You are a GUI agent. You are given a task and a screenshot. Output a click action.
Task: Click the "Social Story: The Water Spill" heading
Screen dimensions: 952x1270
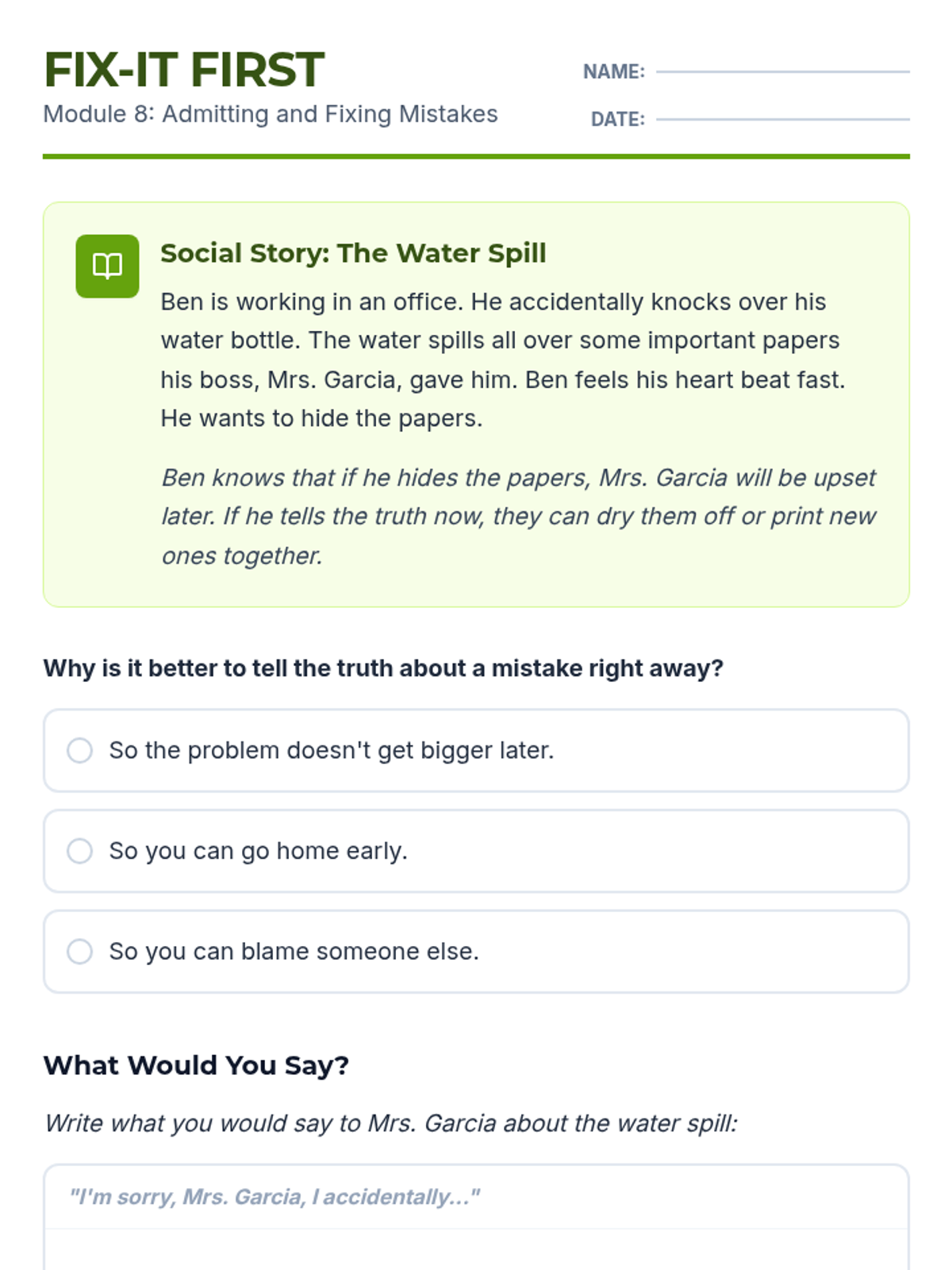[353, 253]
